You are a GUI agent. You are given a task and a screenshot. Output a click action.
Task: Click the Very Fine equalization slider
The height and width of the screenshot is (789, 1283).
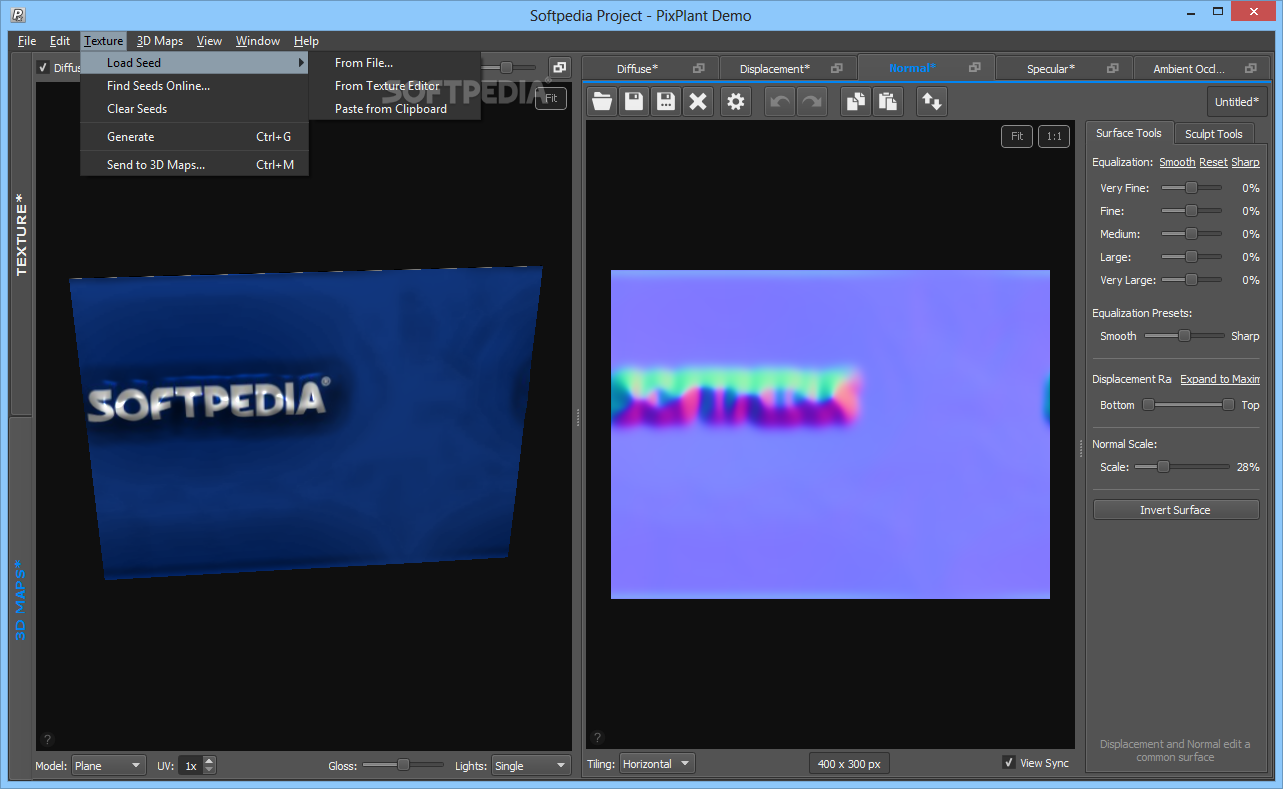coord(1191,188)
